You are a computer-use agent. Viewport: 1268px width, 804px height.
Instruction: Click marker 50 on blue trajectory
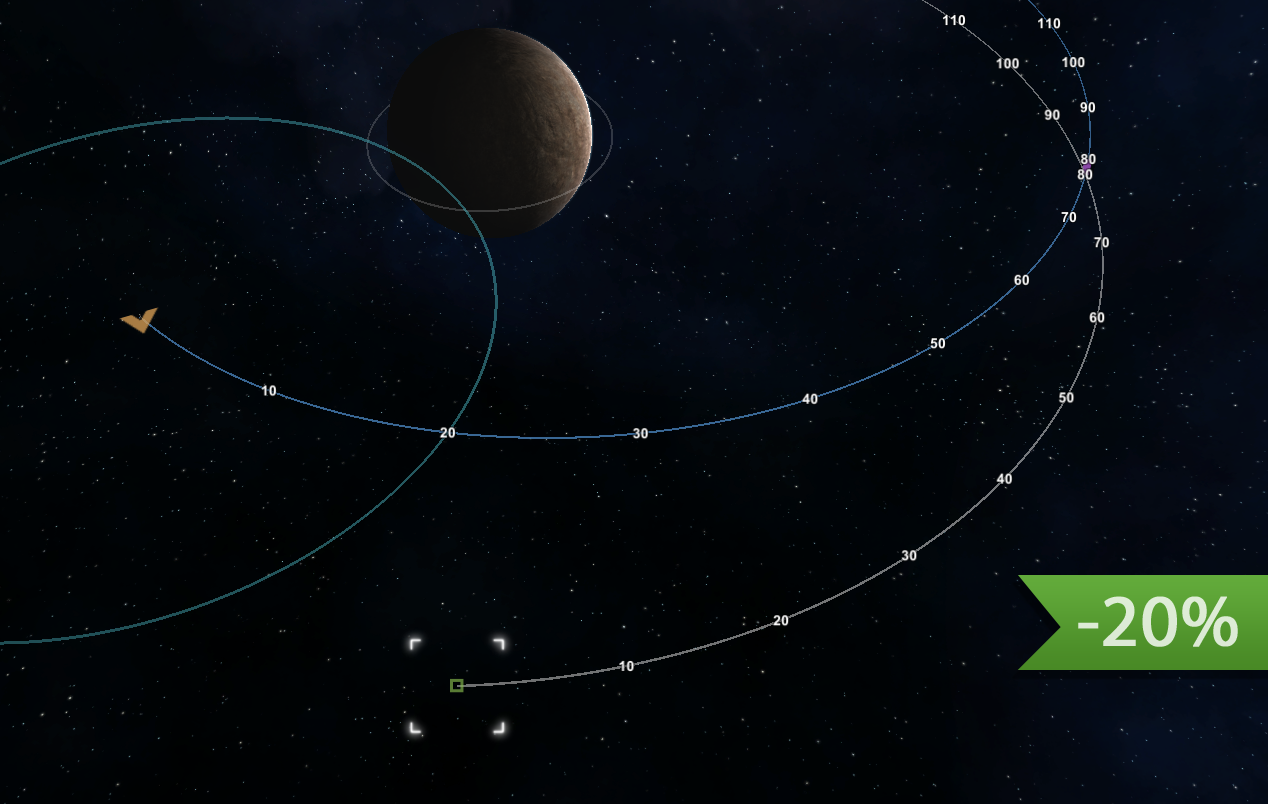coord(938,344)
